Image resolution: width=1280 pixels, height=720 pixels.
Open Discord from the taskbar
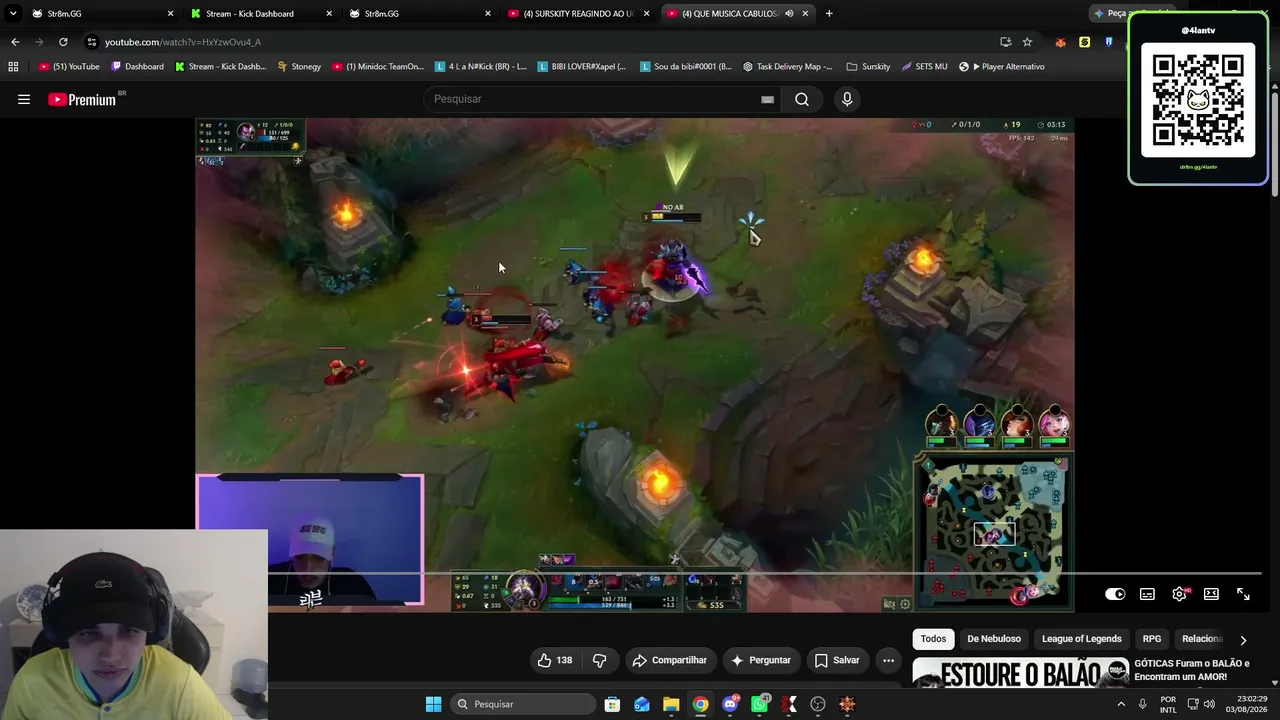coord(731,704)
